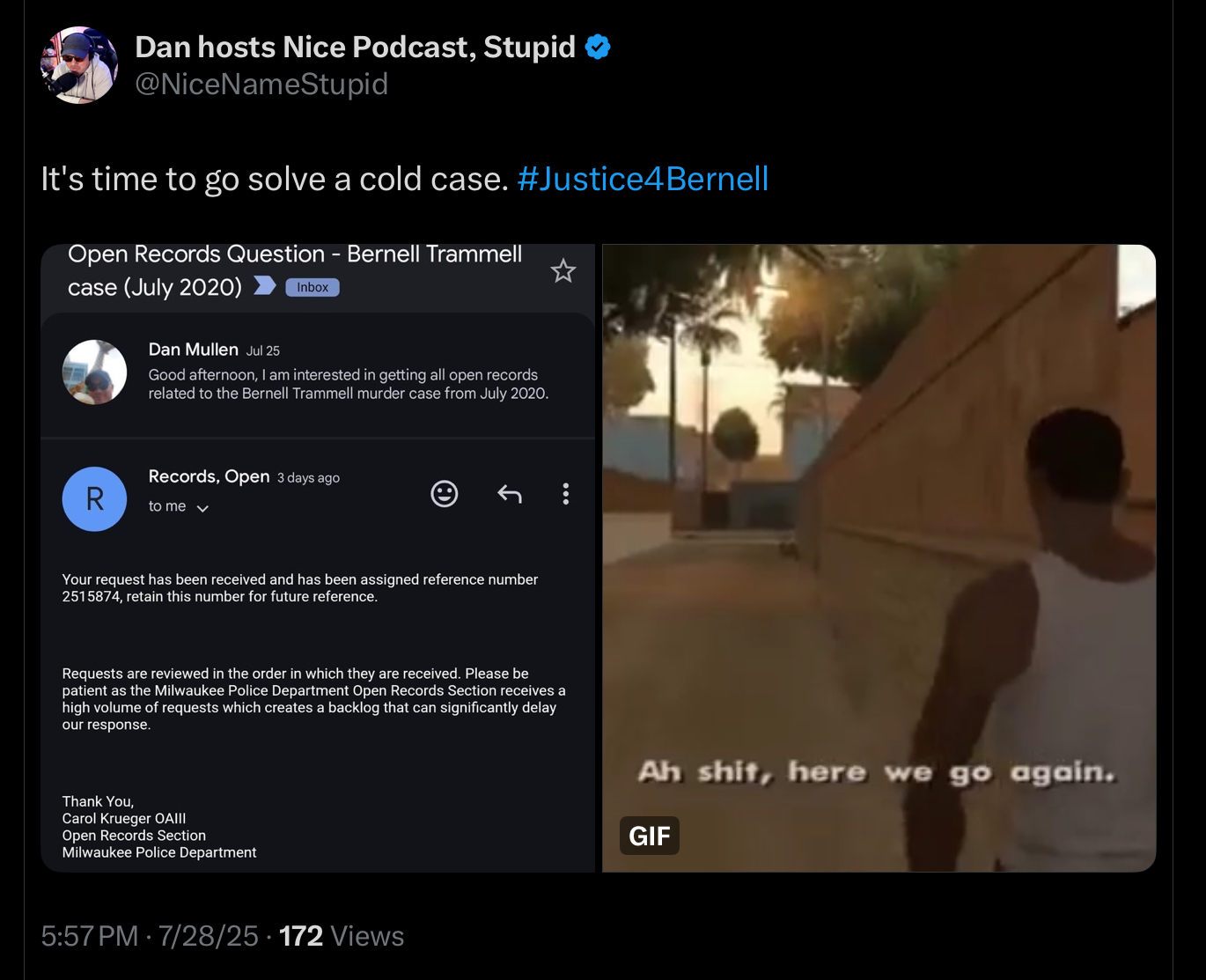Click the blue R sender avatar

click(x=94, y=499)
